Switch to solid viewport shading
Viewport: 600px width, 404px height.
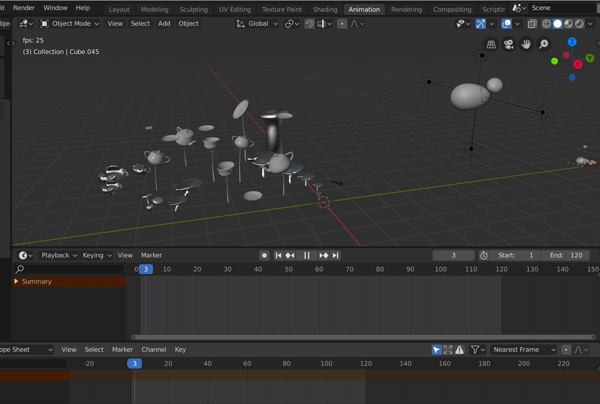point(558,24)
